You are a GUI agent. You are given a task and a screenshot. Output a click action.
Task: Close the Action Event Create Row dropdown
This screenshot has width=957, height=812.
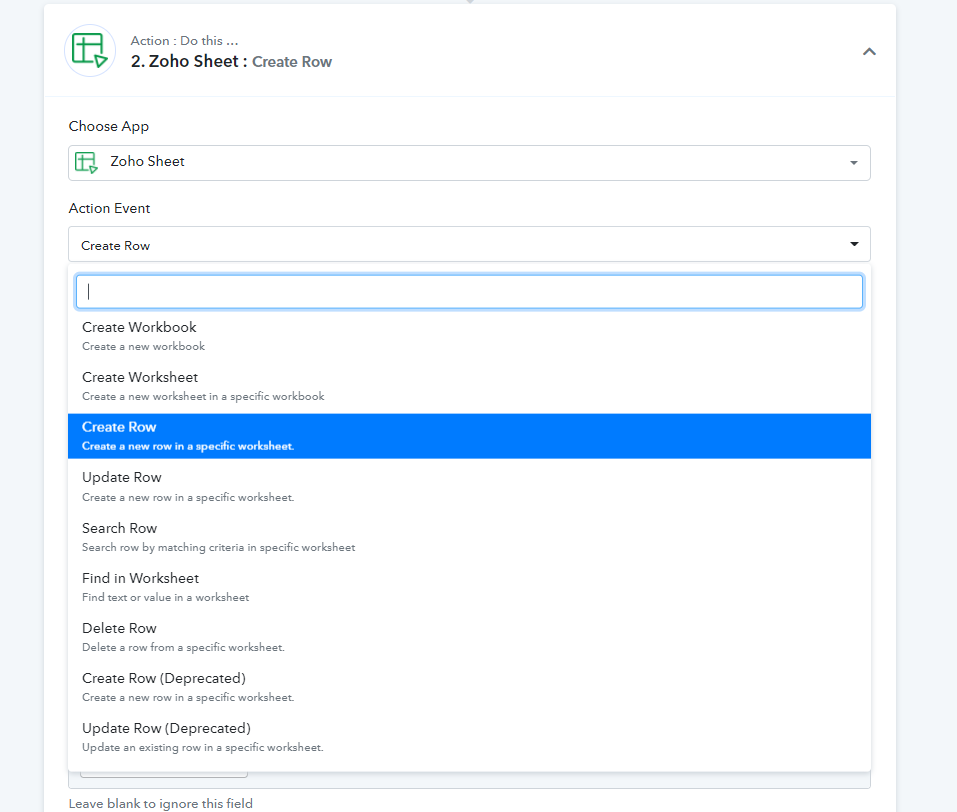pos(469,244)
